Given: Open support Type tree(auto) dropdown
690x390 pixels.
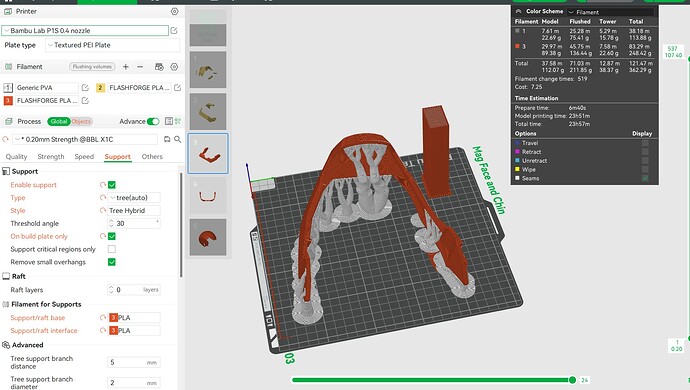Looking at the screenshot, I should pos(134,198).
